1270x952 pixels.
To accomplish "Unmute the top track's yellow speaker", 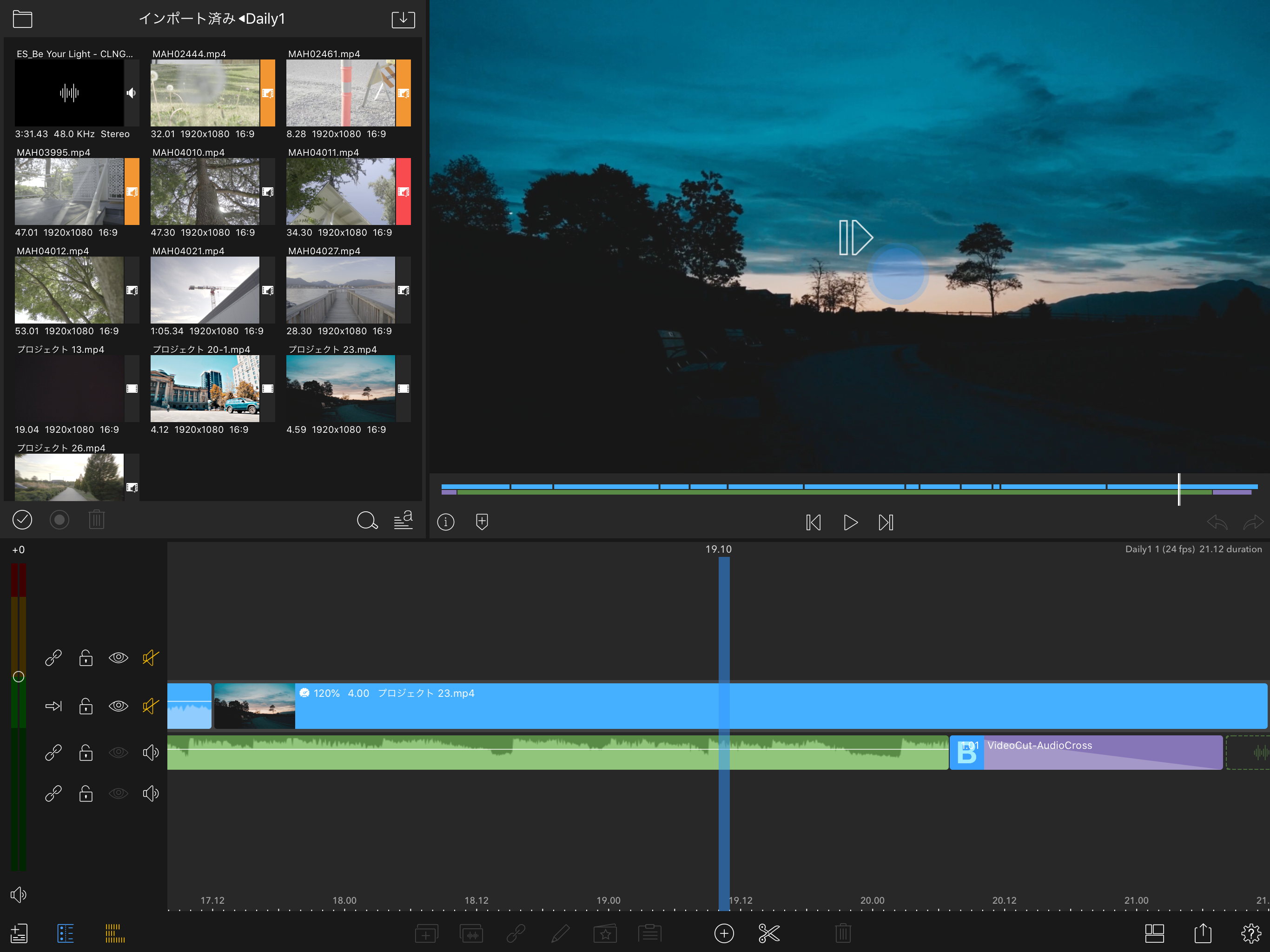I will (151, 657).
